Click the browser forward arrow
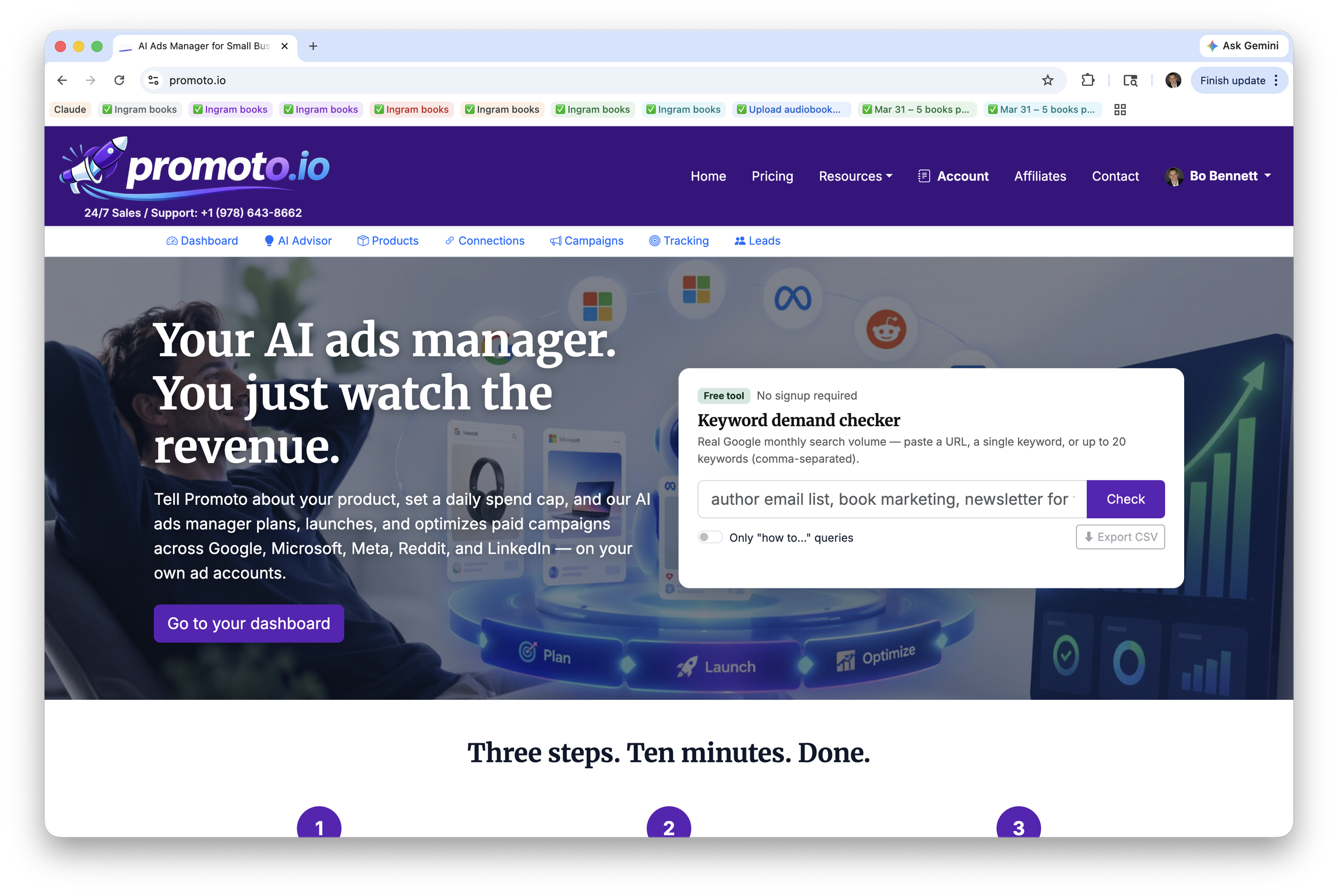 coord(90,81)
